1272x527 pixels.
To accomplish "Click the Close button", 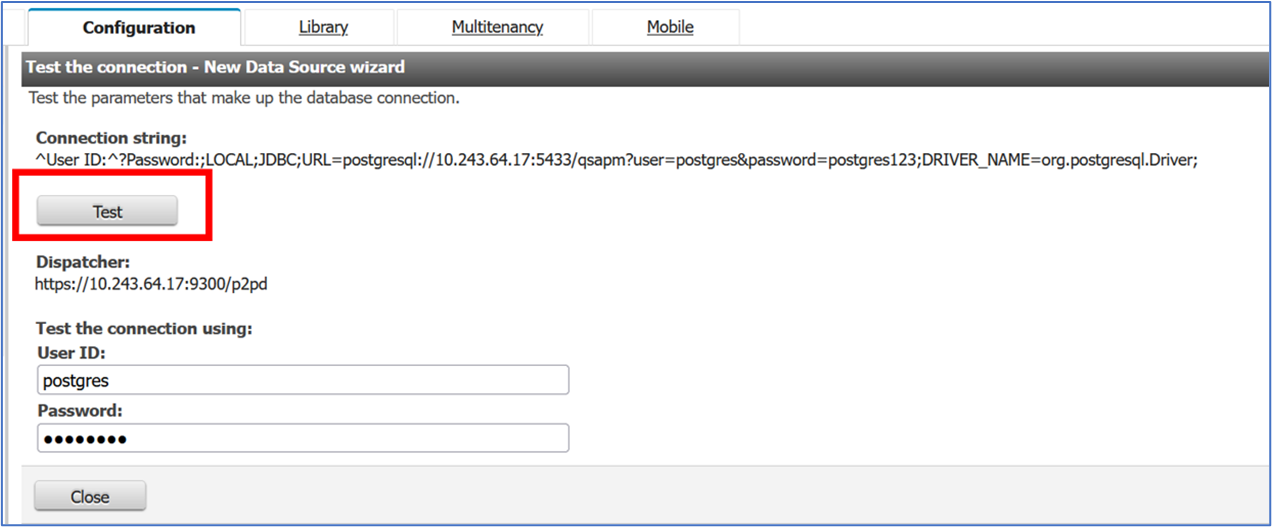I will coord(90,497).
